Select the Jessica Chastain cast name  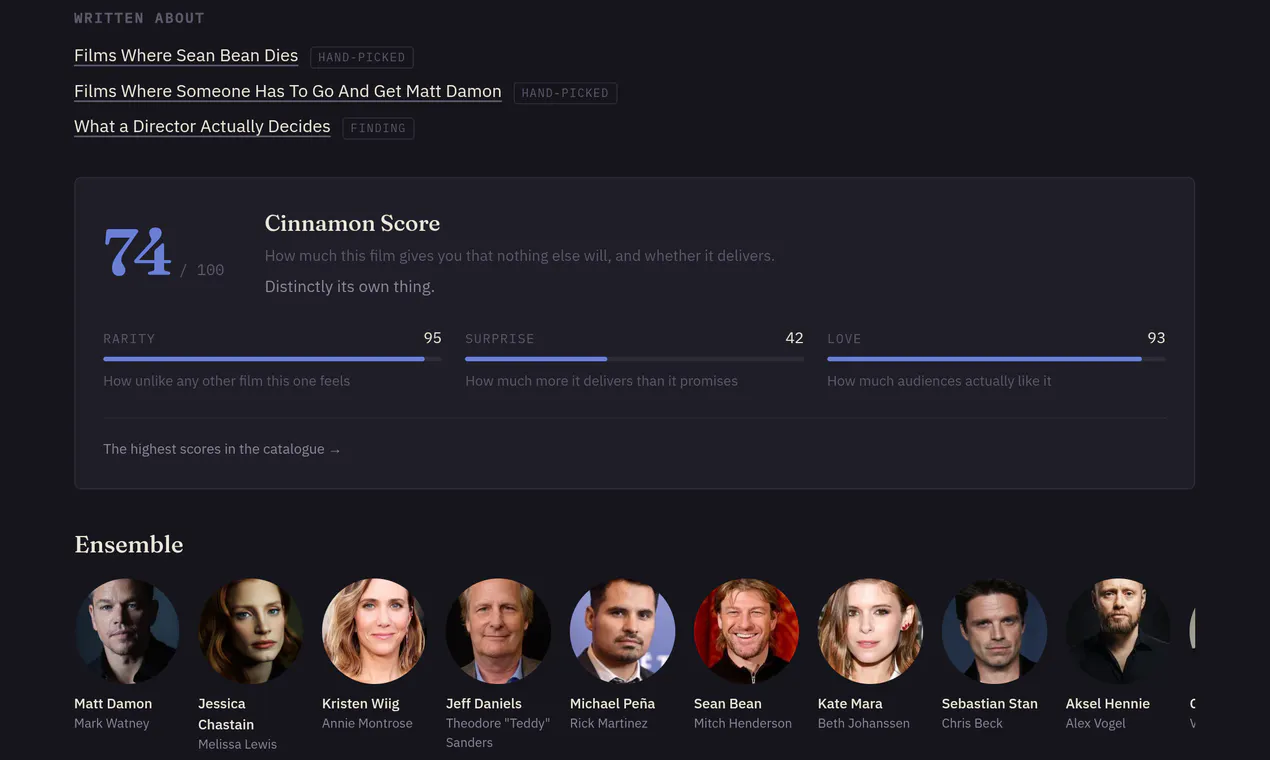tap(226, 714)
